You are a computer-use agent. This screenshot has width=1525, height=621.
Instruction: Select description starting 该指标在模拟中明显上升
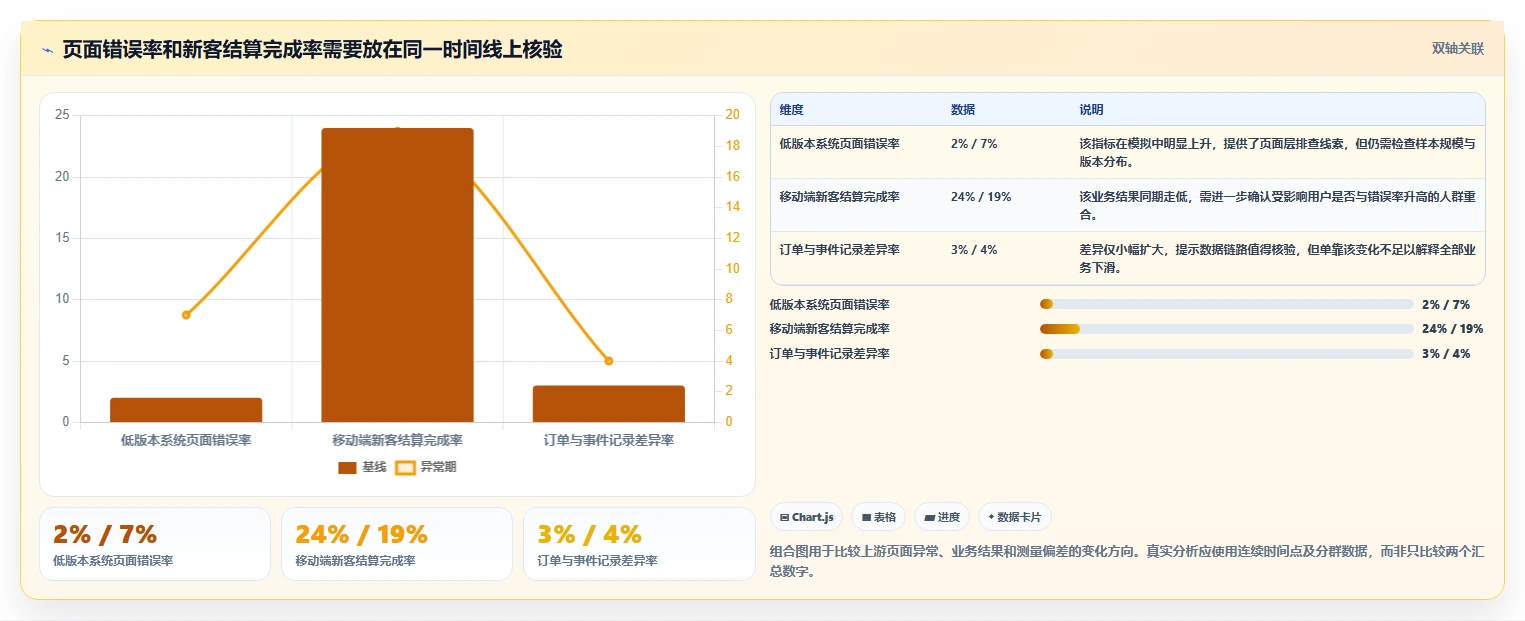[x=1277, y=152]
